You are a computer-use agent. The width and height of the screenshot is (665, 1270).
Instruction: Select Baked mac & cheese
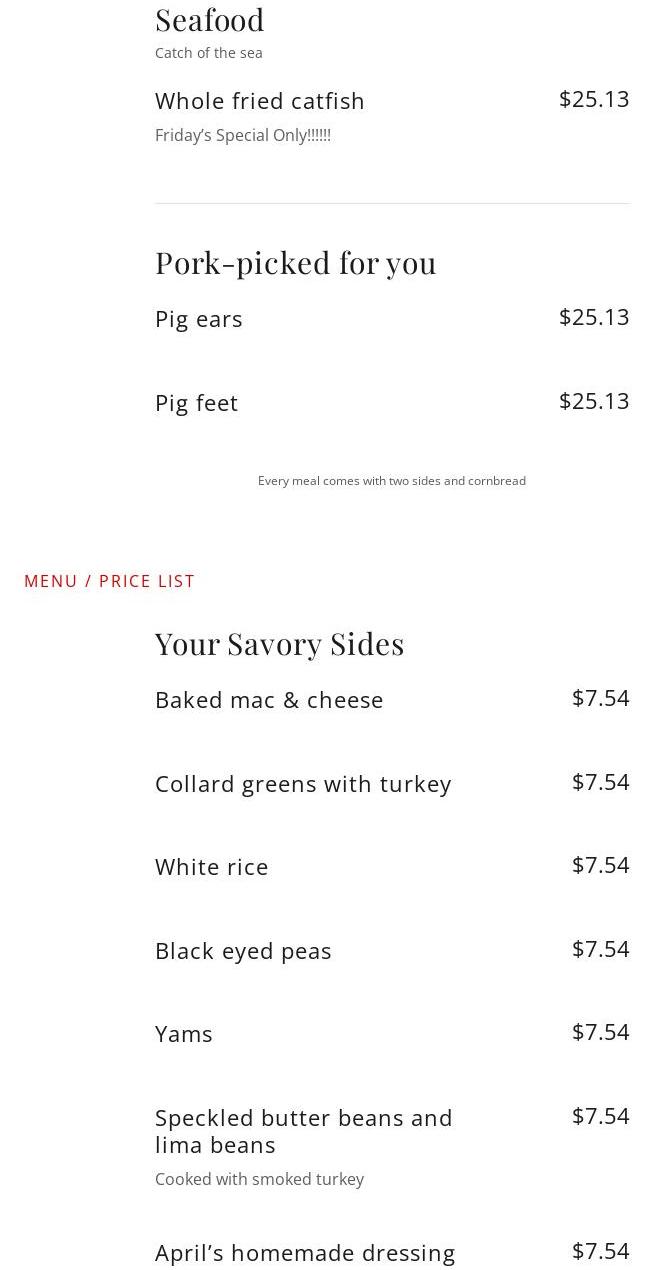click(x=269, y=700)
